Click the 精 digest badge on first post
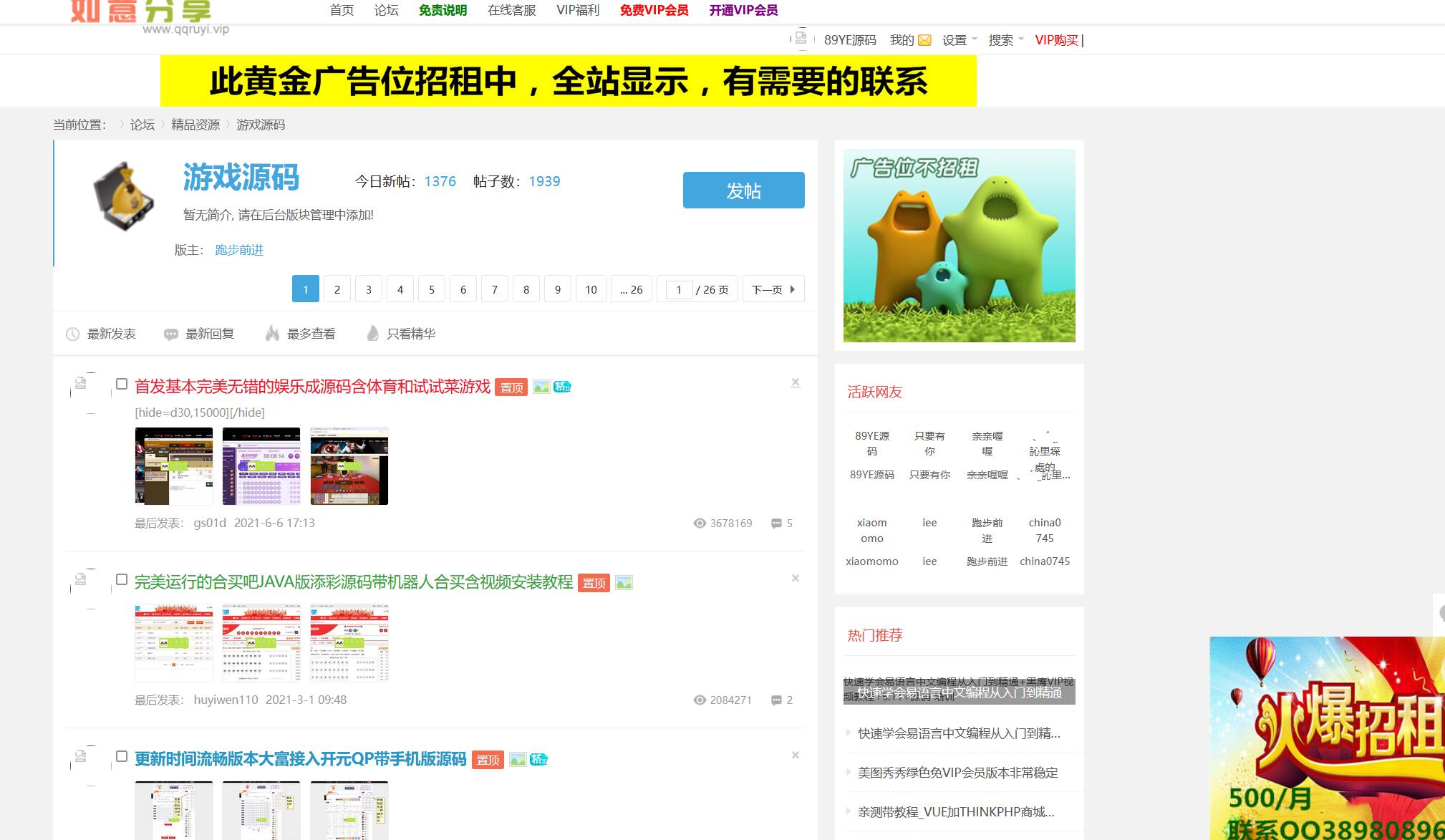The width and height of the screenshot is (1445, 840). tap(563, 387)
